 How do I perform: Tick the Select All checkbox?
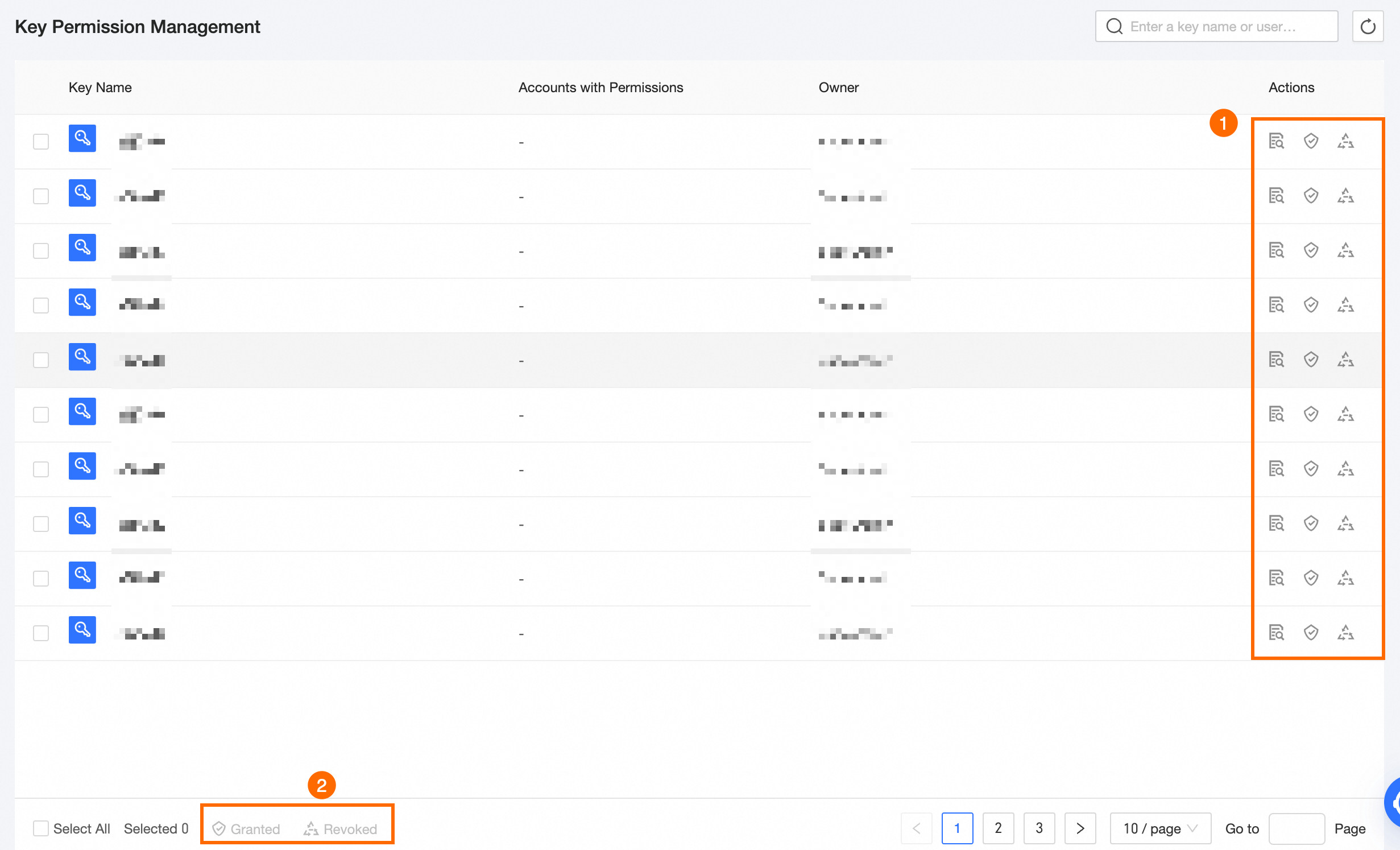41,828
